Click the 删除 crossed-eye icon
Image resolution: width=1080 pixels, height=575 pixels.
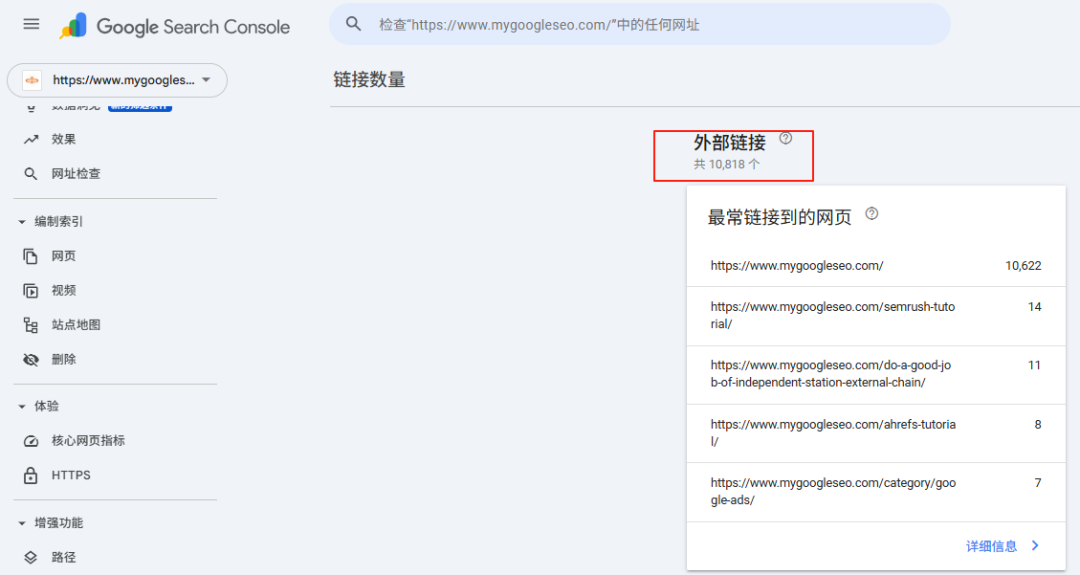coord(31,359)
